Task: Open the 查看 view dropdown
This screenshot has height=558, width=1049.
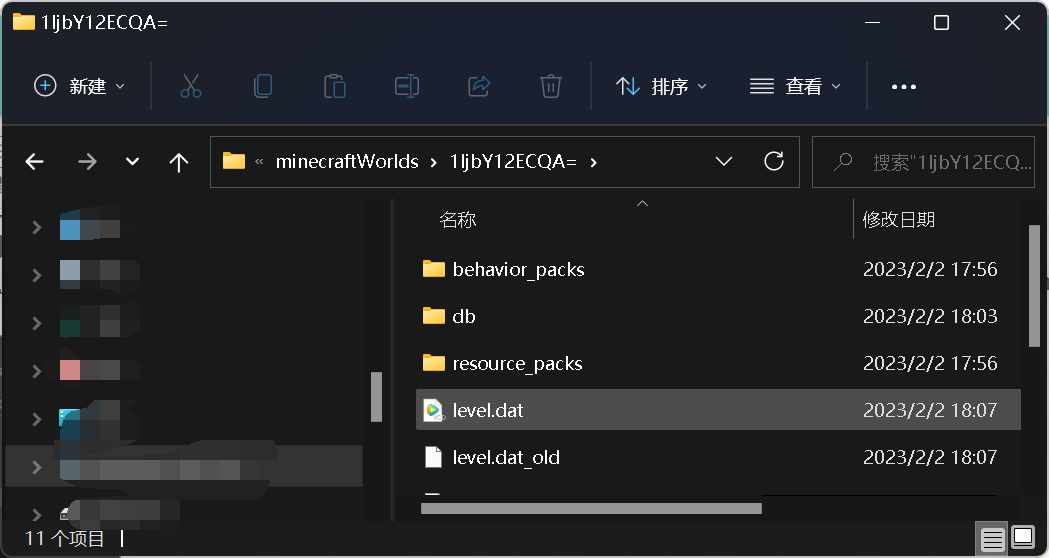Action: [795, 86]
